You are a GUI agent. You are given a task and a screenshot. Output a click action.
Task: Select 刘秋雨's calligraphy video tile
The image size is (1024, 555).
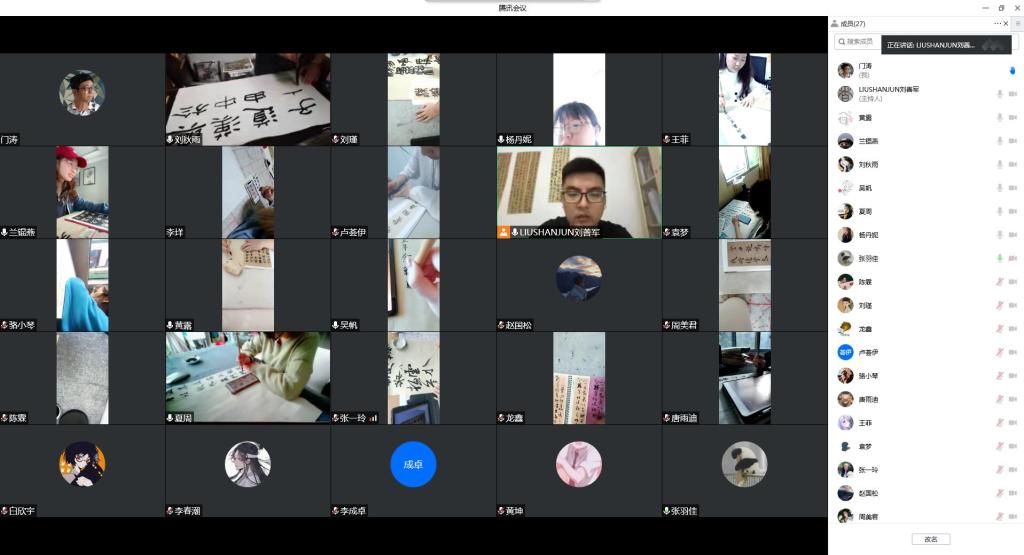coord(247,99)
